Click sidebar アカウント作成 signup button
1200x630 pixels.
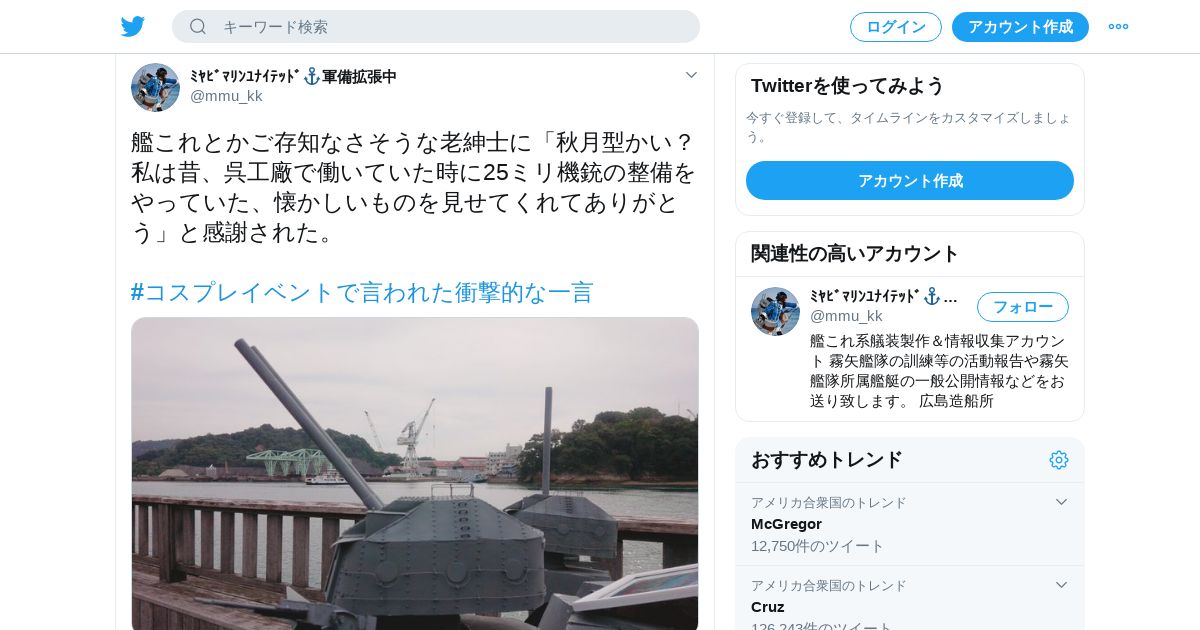pyautogui.click(x=910, y=181)
